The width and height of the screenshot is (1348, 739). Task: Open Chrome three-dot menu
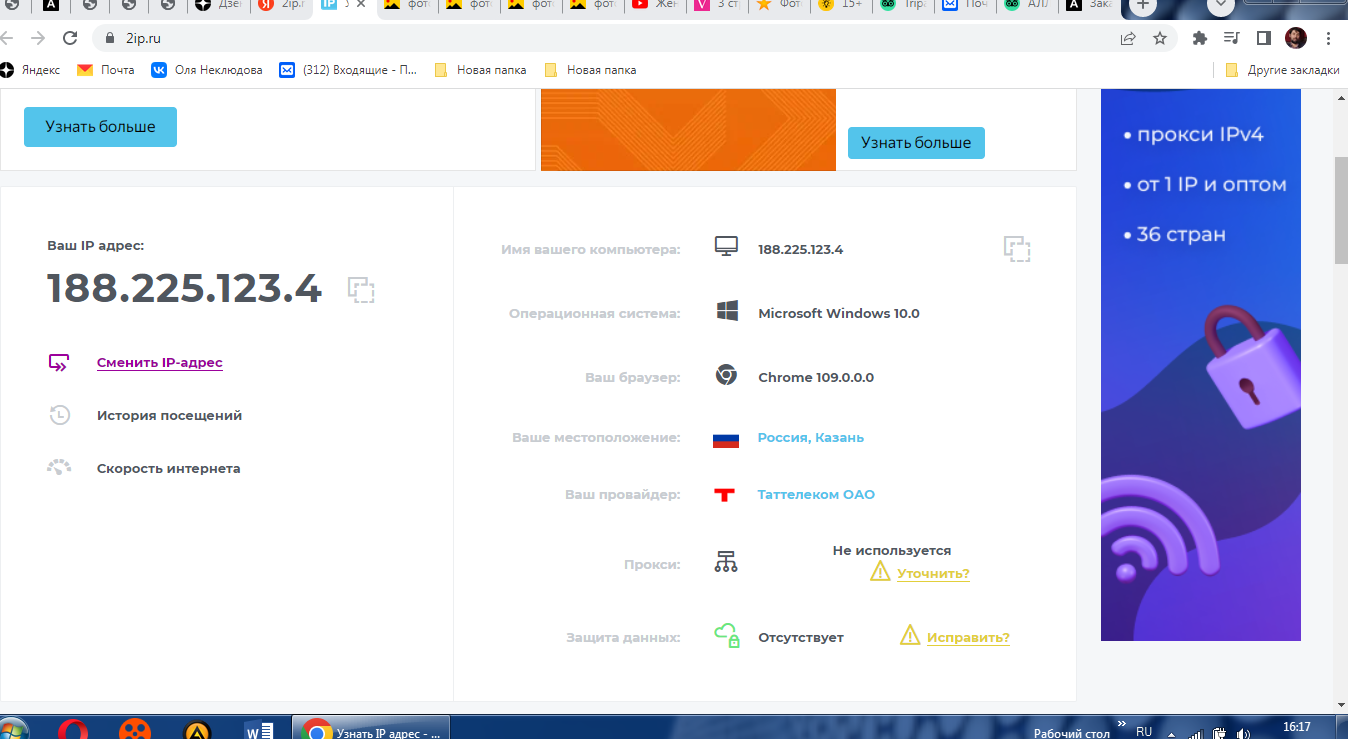[1328, 38]
